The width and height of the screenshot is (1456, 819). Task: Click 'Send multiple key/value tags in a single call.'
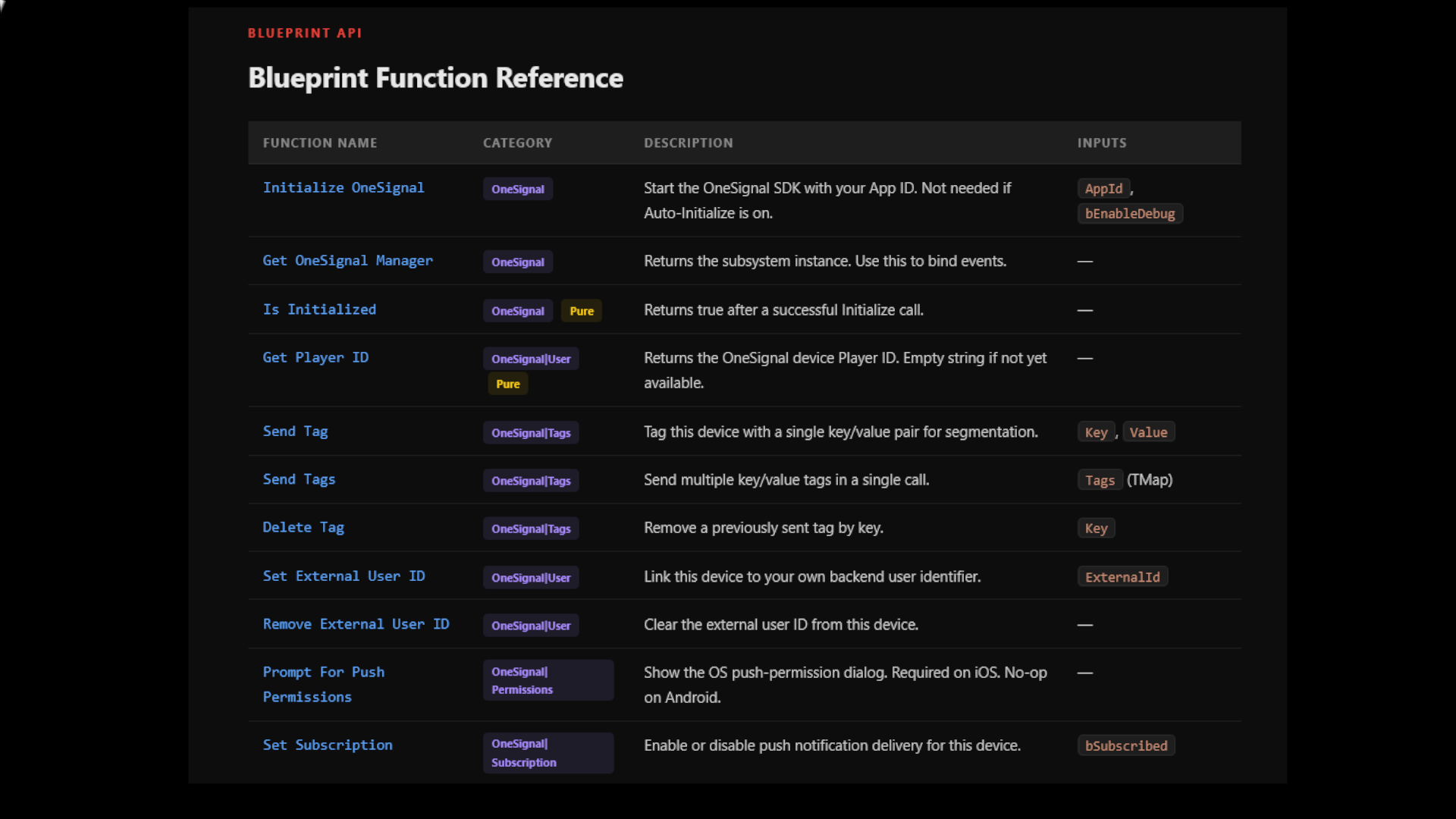[x=786, y=479]
